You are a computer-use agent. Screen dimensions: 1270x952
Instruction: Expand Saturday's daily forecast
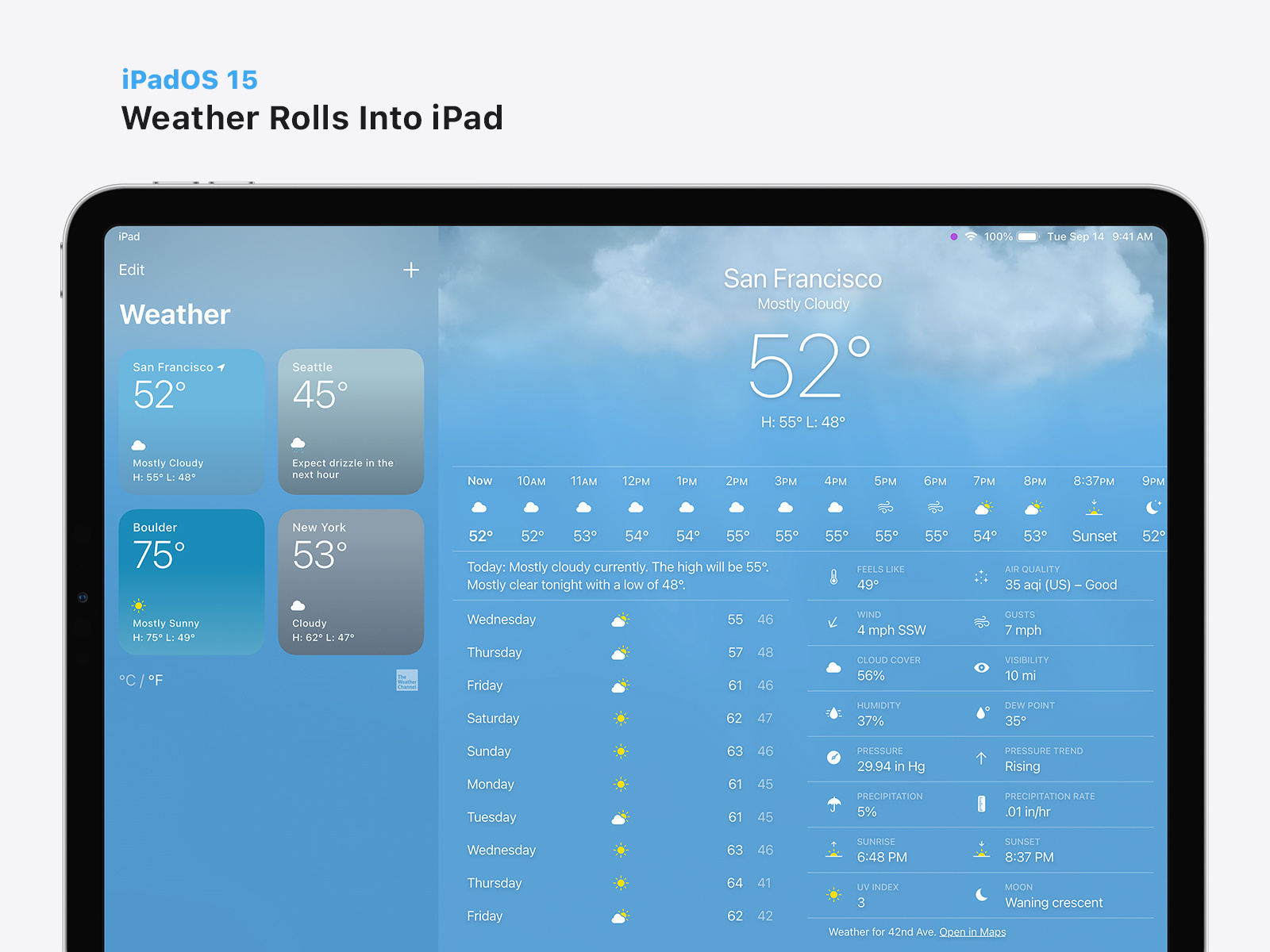click(x=619, y=718)
